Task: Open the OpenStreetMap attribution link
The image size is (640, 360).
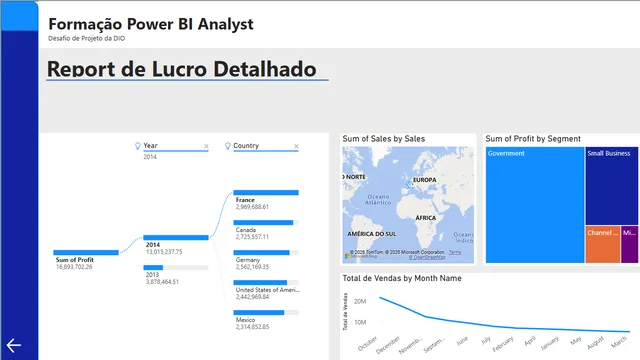Action: (427, 257)
